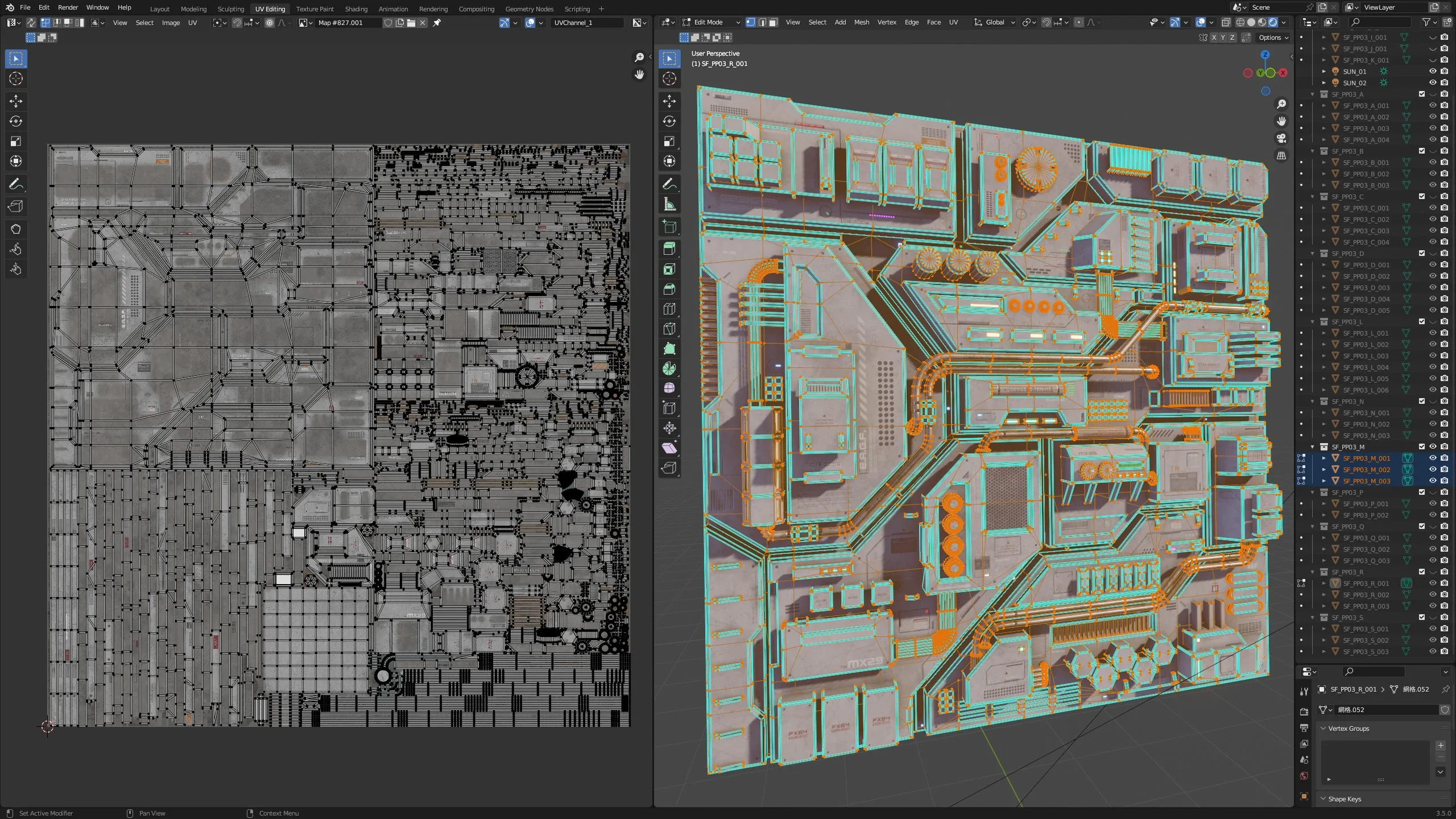The width and height of the screenshot is (1456, 819).
Task: Select the Knife tool in 3D viewport
Action: 669,329
